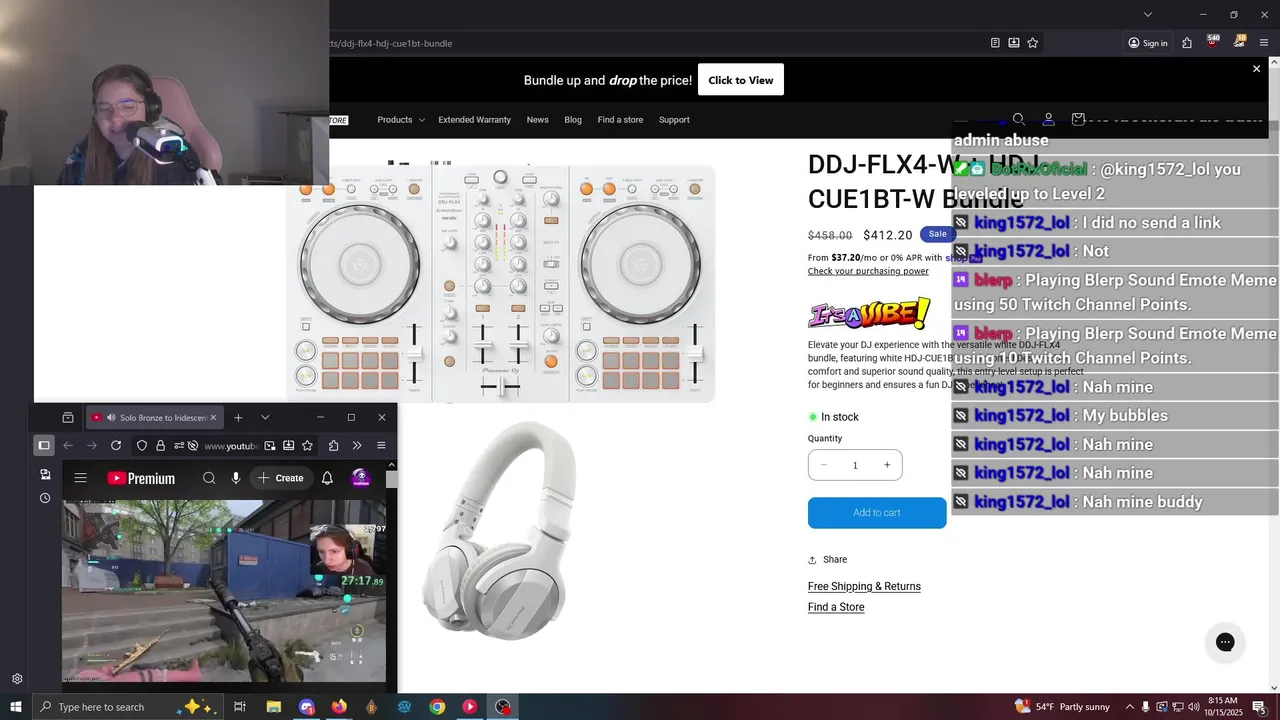Open Google Chrome from the taskbar

pyautogui.click(x=437, y=707)
